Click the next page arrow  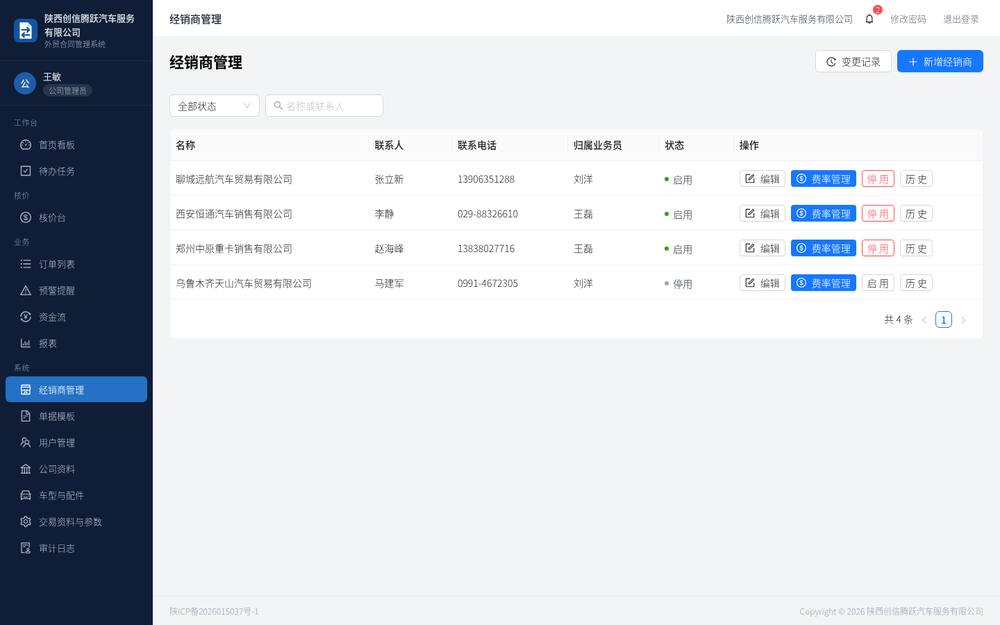click(x=963, y=320)
